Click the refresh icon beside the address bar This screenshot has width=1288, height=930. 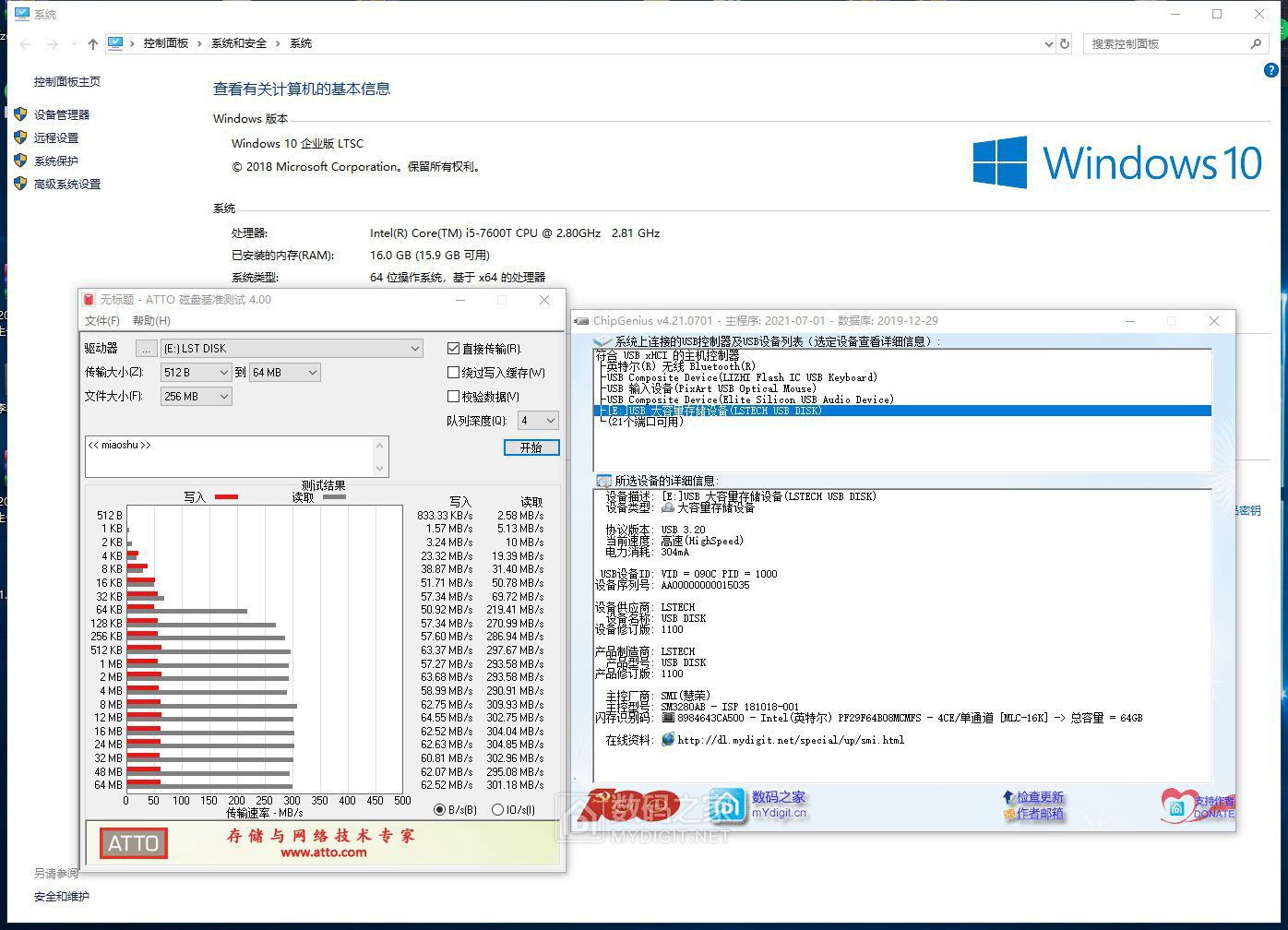(1065, 43)
